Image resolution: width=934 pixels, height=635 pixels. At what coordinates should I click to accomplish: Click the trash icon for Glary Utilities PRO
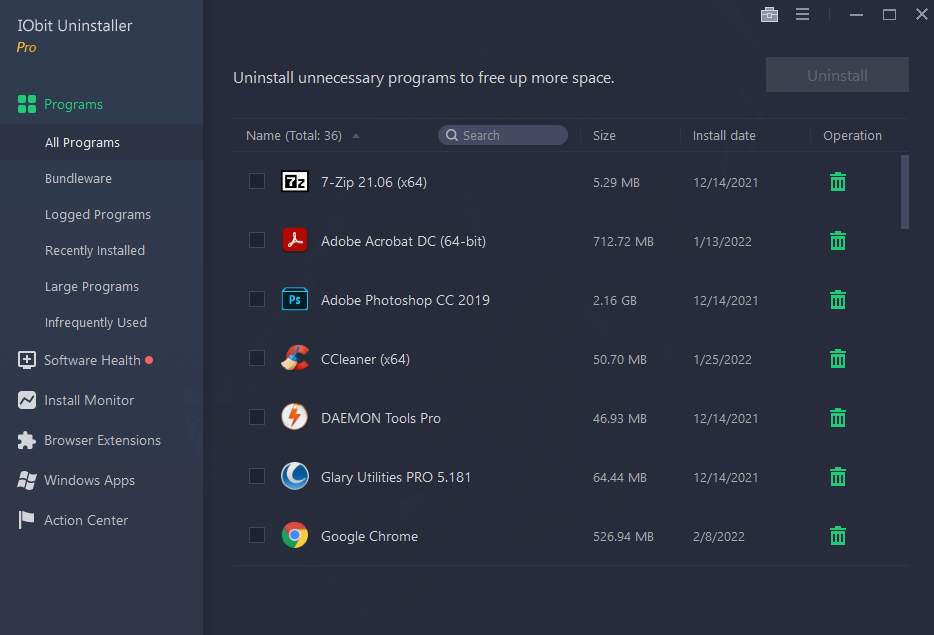click(838, 477)
